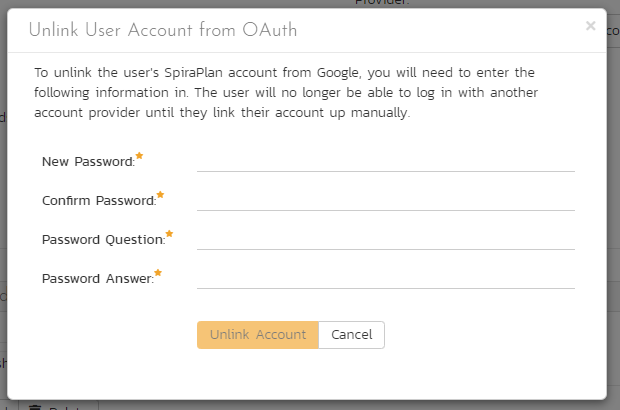Image resolution: width=620 pixels, height=410 pixels.
Task: Focus the Confirm Password input field
Action: click(385, 199)
